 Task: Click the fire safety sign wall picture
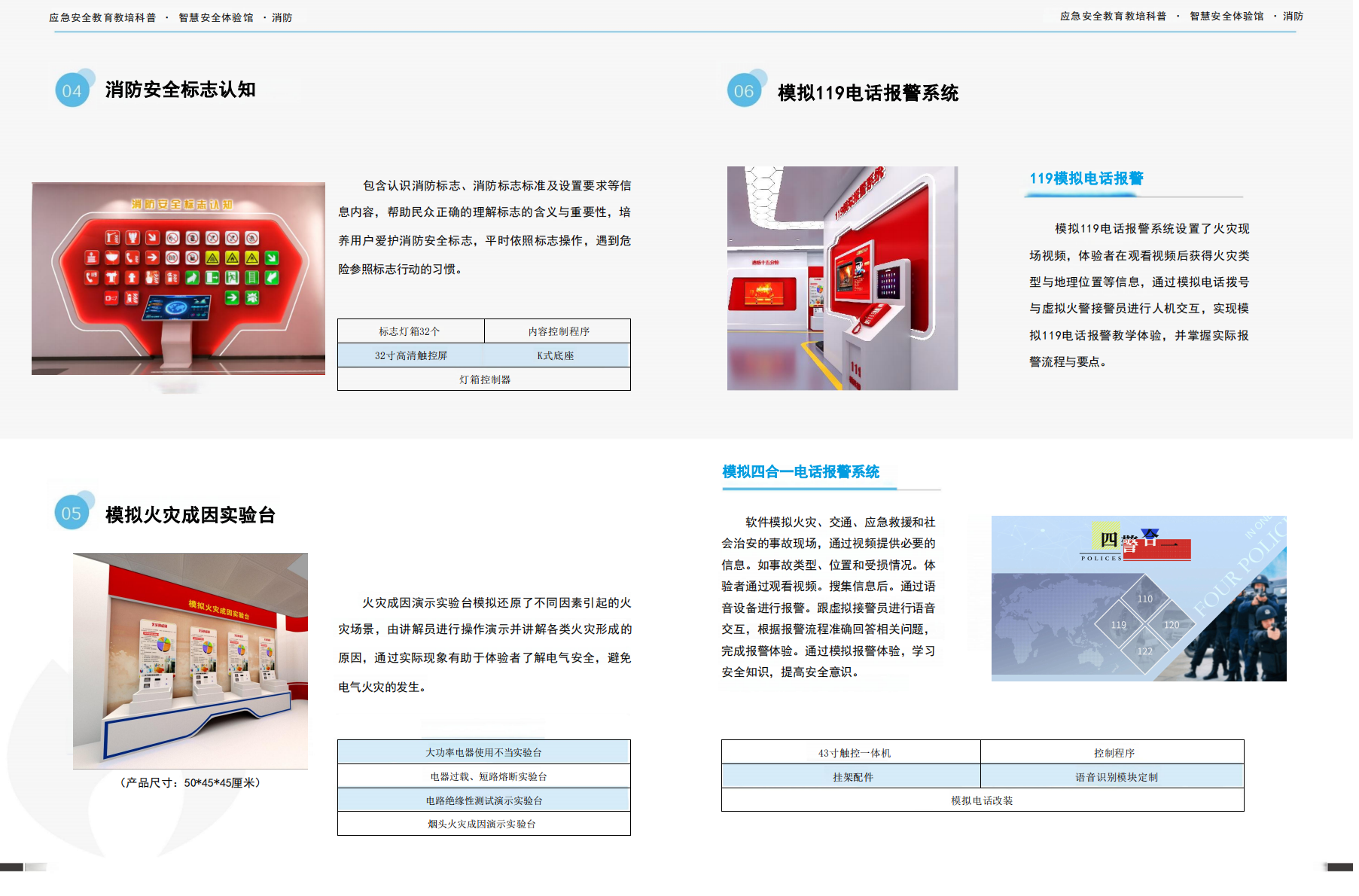point(178,279)
